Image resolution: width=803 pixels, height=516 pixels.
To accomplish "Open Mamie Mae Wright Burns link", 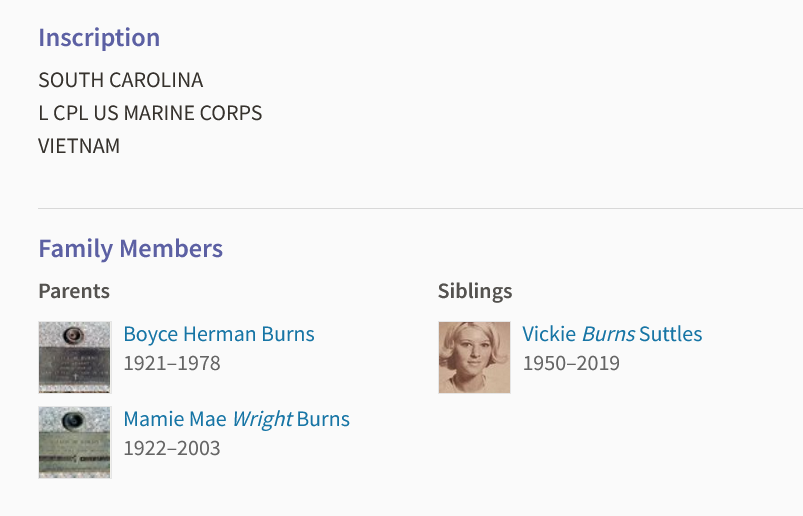I will tap(236, 419).
